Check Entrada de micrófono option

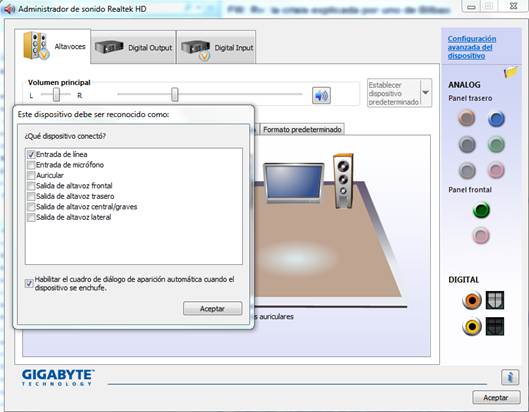pos(31,165)
